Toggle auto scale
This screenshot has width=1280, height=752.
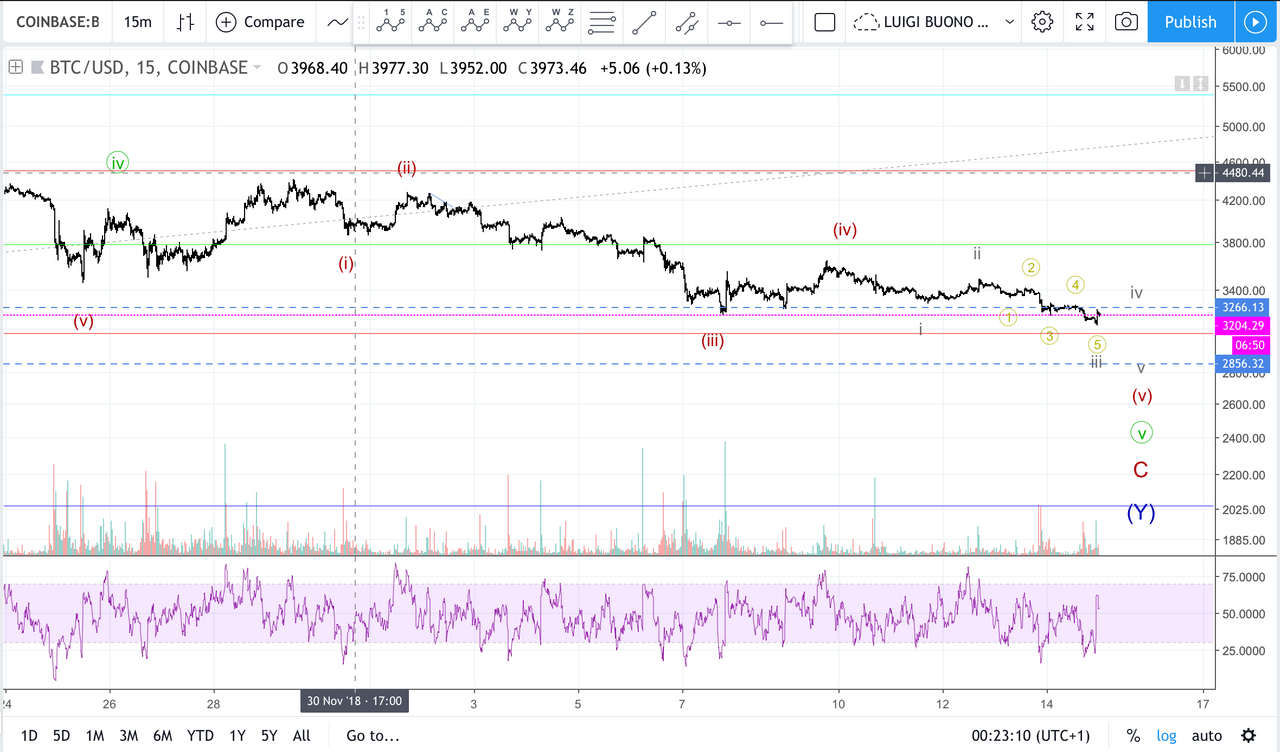click(x=1206, y=736)
